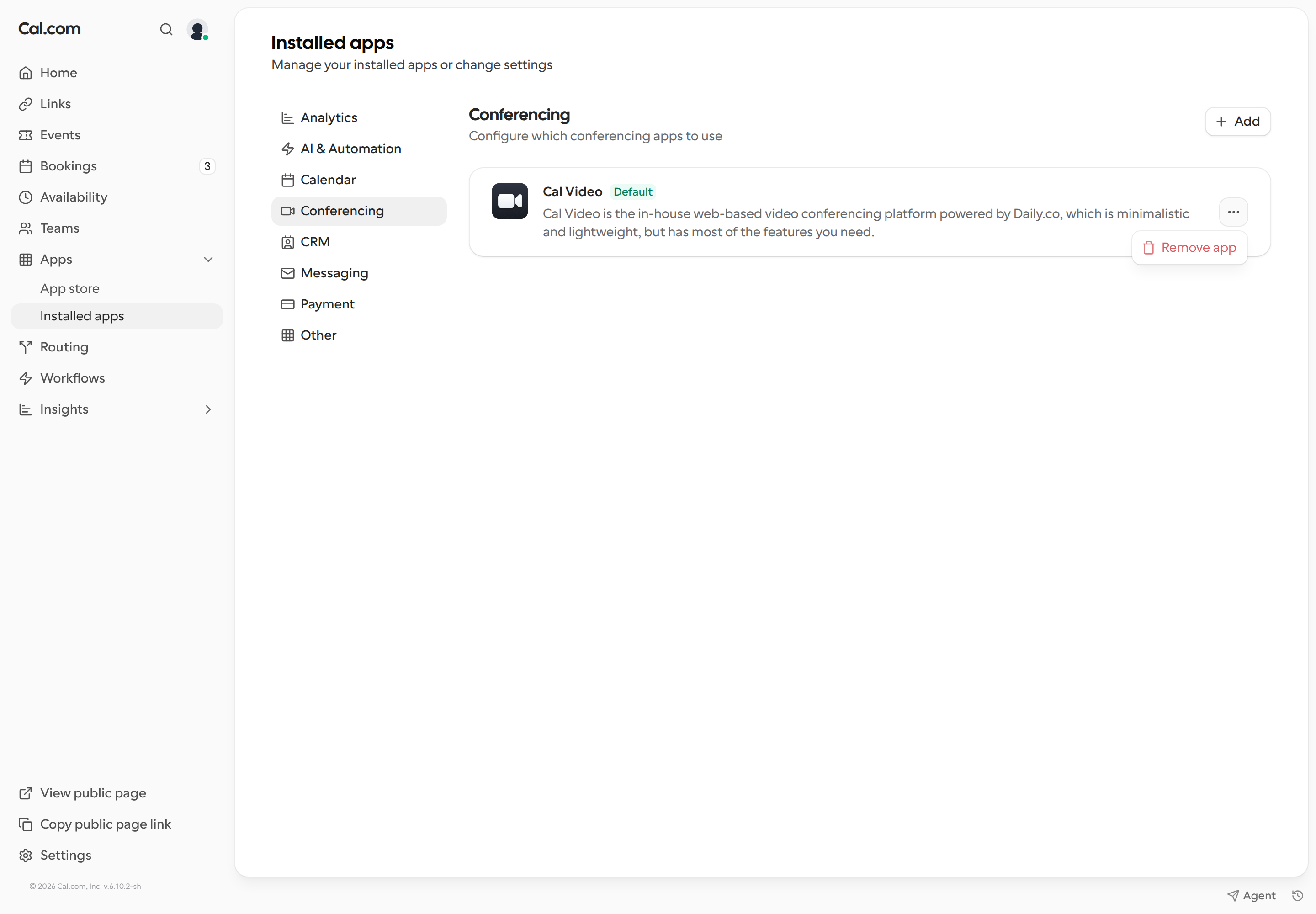Open Events page
1316x914 pixels.
click(x=117, y=134)
